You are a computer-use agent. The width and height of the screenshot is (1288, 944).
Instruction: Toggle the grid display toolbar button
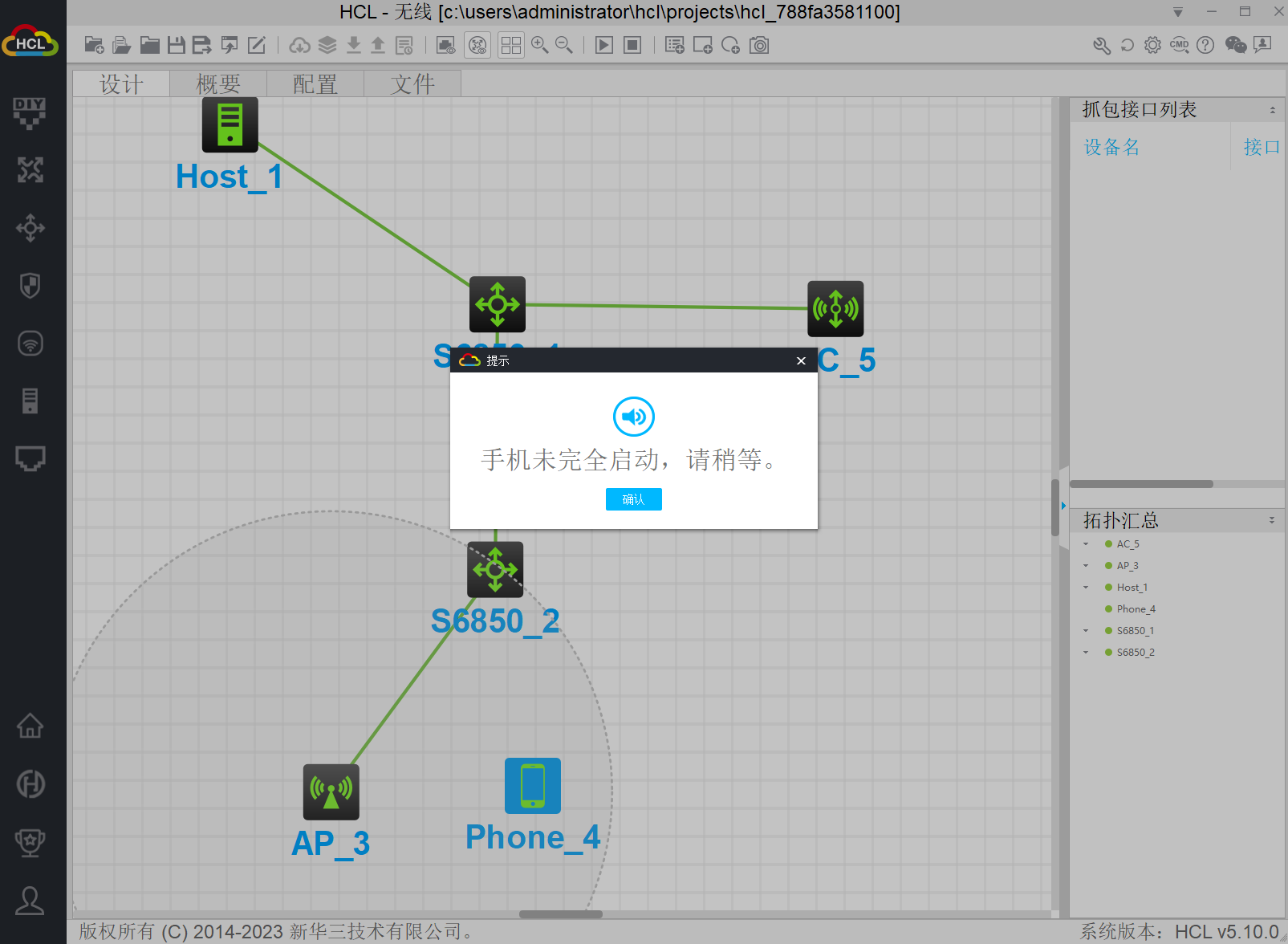(x=510, y=45)
